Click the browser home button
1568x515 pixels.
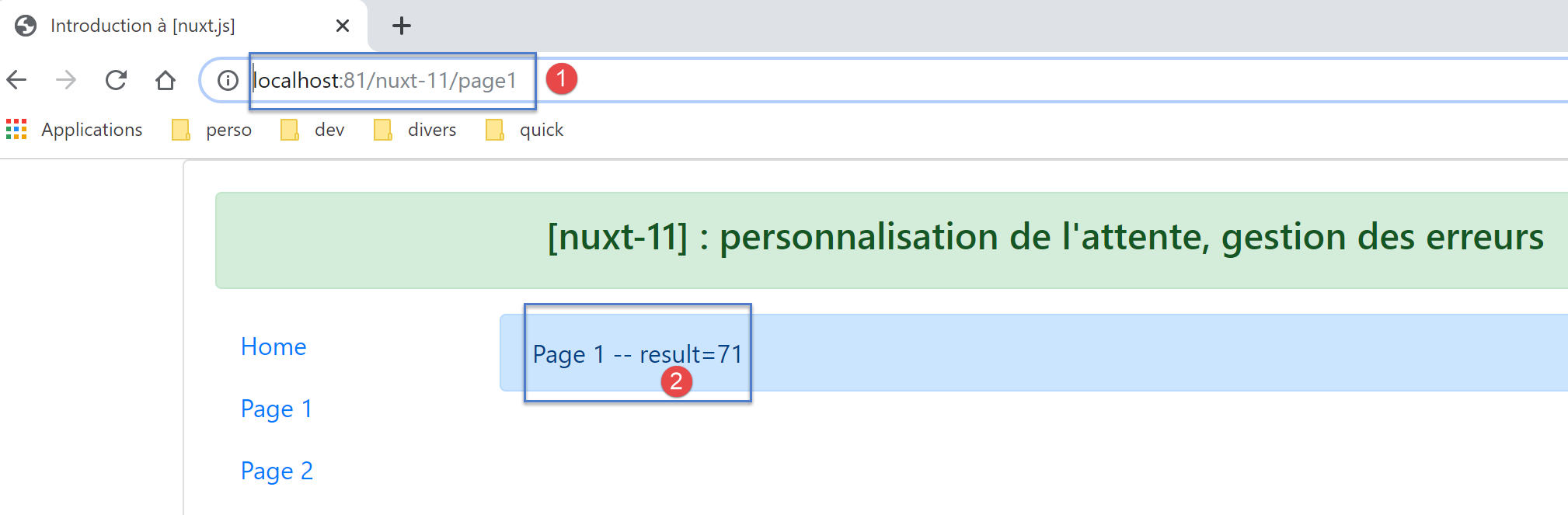(165, 80)
